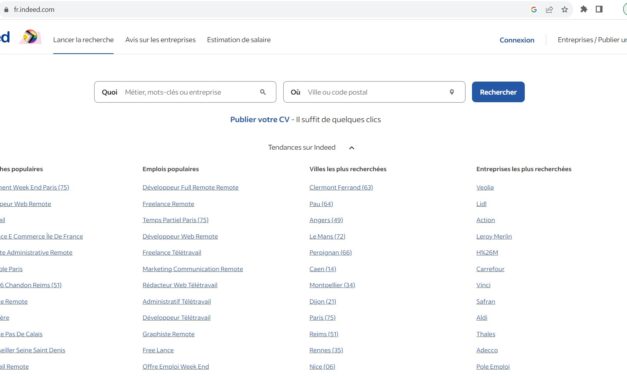Open Graphiste Remote link
The height and width of the screenshot is (376, 627).
pos(168,334)
